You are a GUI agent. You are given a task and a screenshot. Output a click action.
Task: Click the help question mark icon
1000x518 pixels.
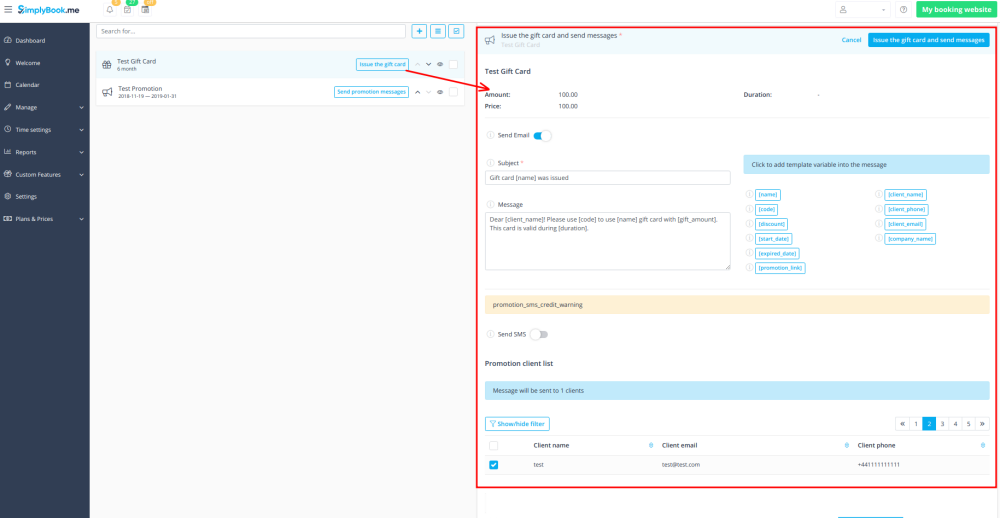[904, 10]
